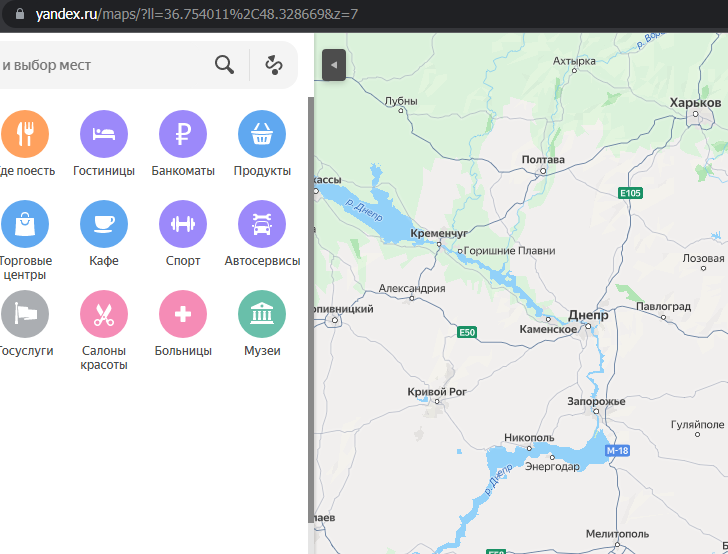Viewport: 728px width, 554px height.
Task: Click the Музеи text label
Action: click(x=262, y=351)
